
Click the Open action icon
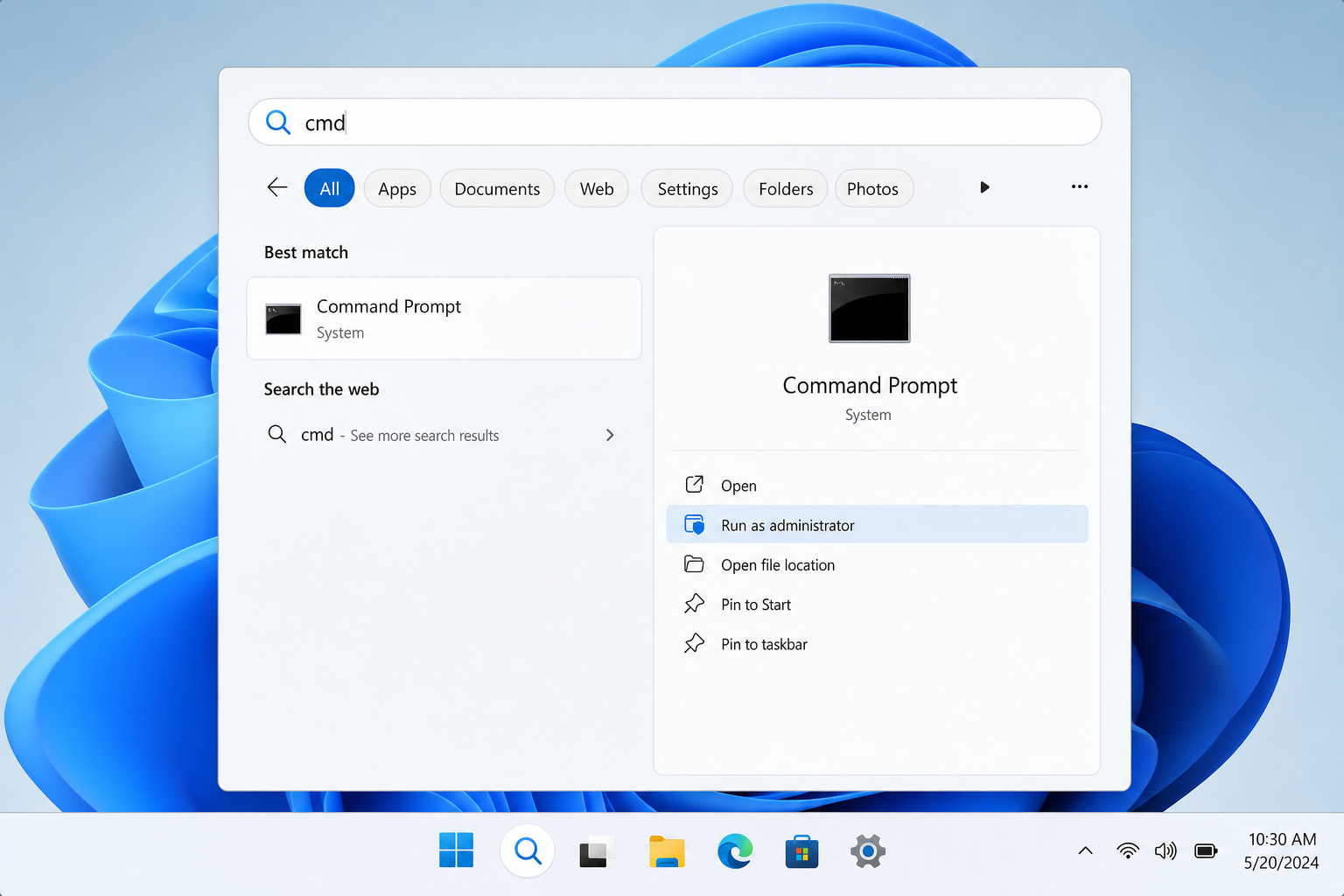coord(694,484)
